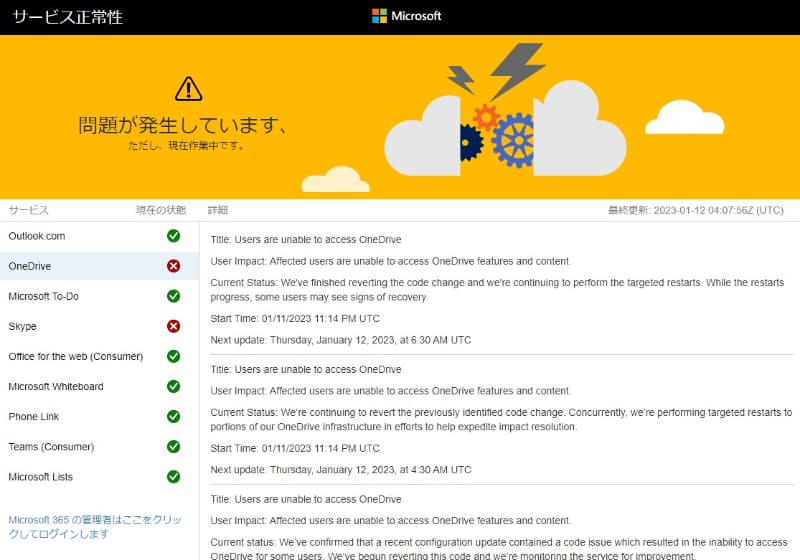Click status text 'We've finished reverting the code change'
The width and height of the screenshot is (800, 560).
[x=497, y=290]
